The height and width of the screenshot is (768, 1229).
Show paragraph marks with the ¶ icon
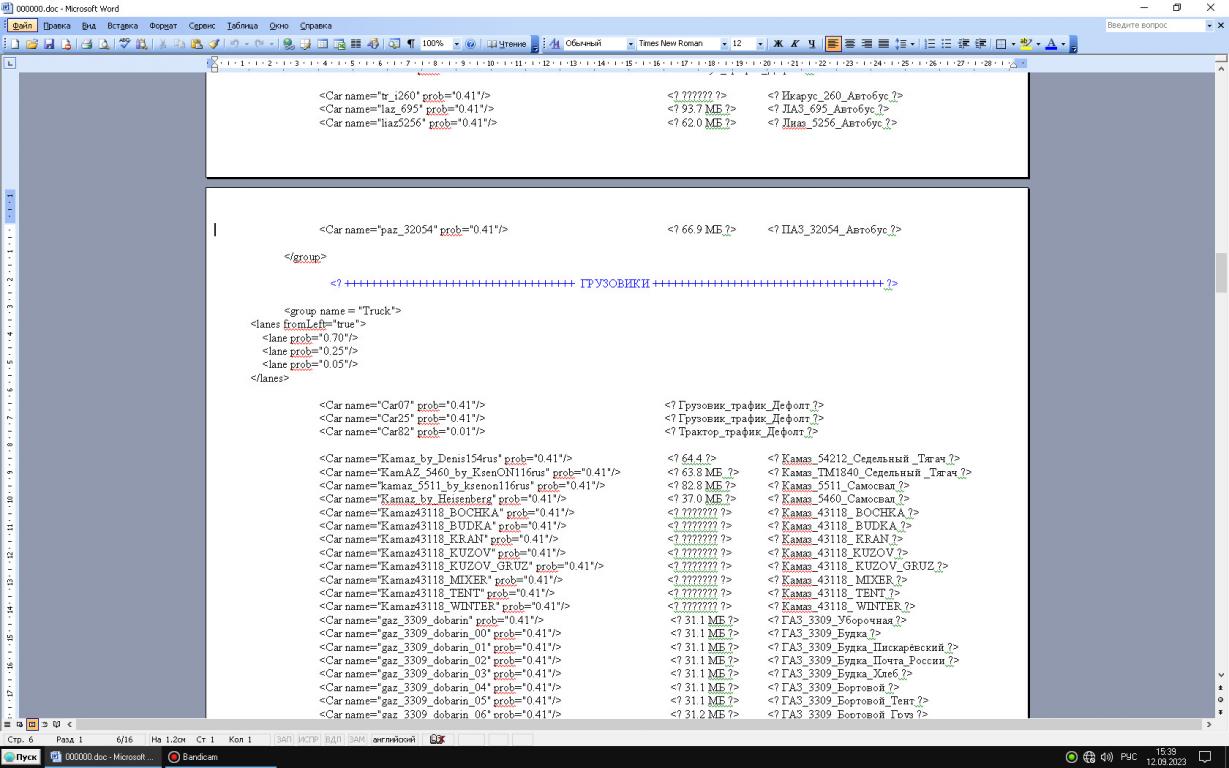(x=410, y=44)
